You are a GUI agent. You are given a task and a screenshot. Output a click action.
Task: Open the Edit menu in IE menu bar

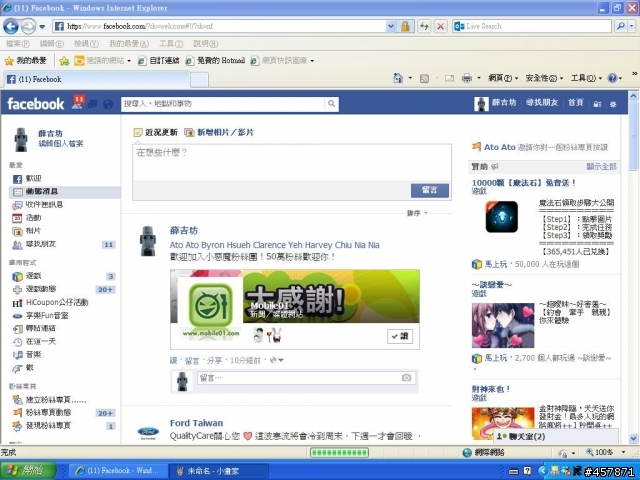click(51, 44)
